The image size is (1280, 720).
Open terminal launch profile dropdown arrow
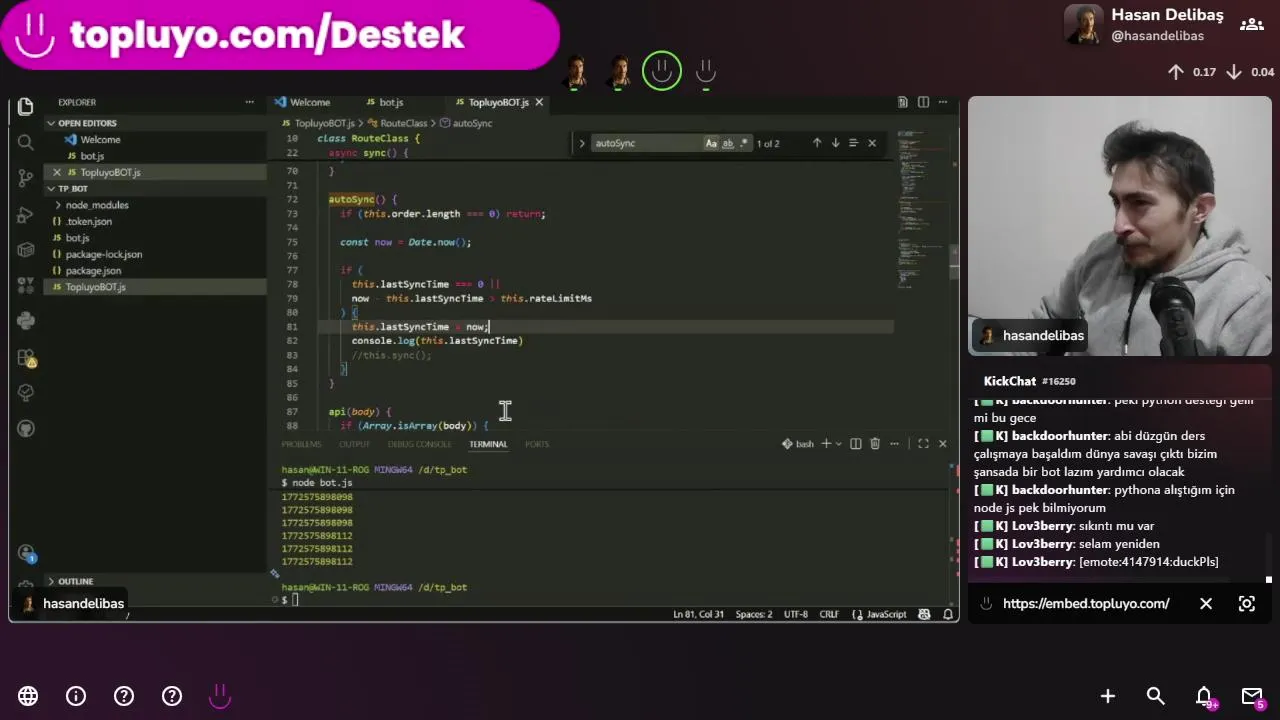coord(838,444)
